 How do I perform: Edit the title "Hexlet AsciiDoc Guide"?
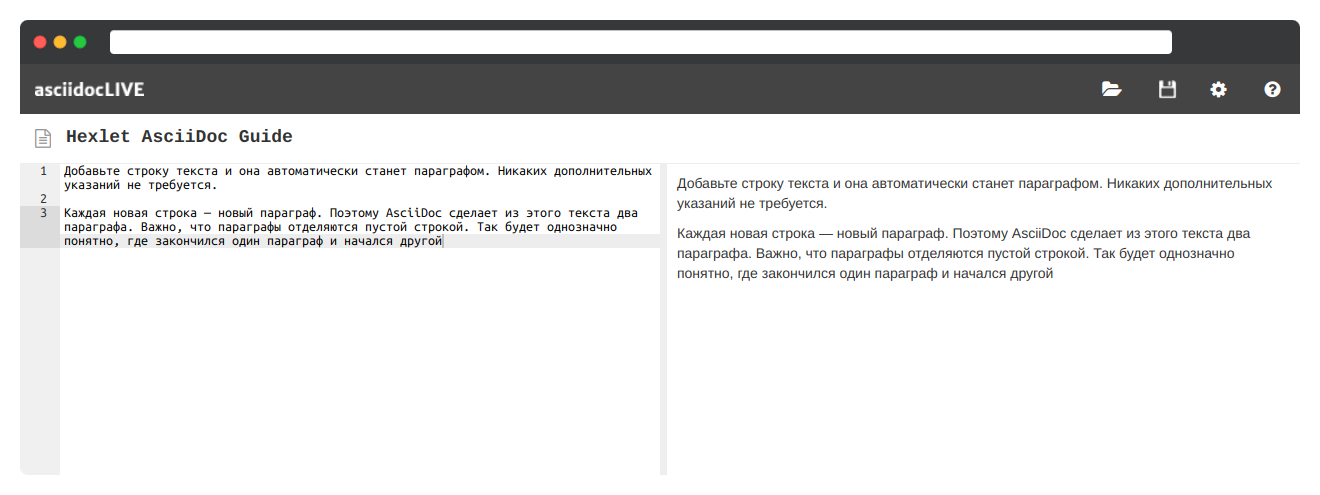pyautogui.click(x=180, y=137)
